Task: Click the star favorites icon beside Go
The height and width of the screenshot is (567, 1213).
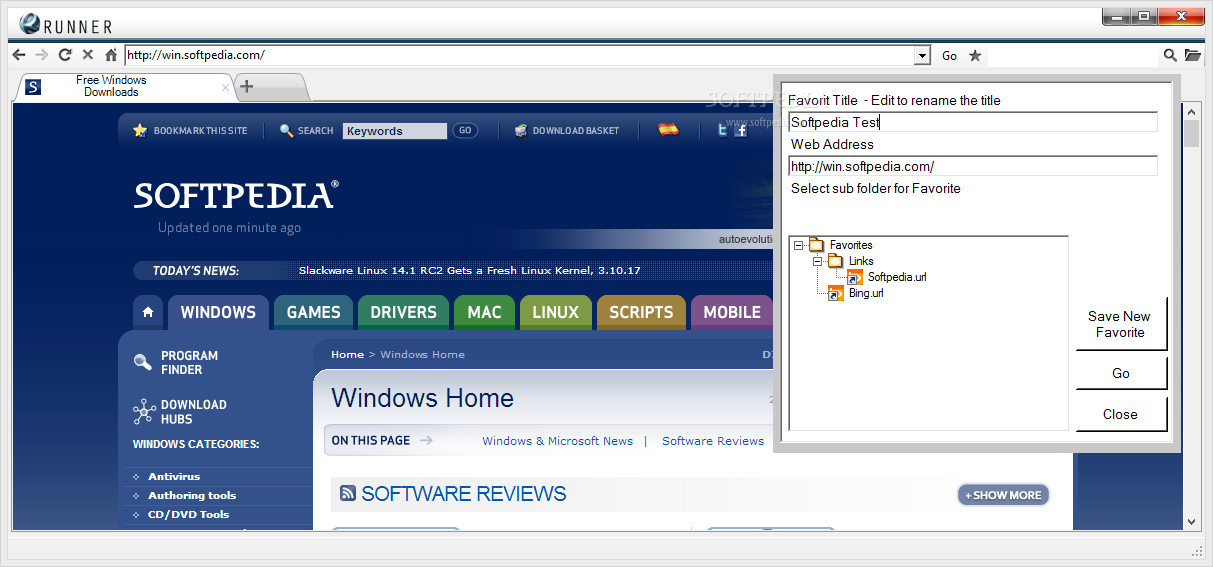Action: tap(975, 55)
